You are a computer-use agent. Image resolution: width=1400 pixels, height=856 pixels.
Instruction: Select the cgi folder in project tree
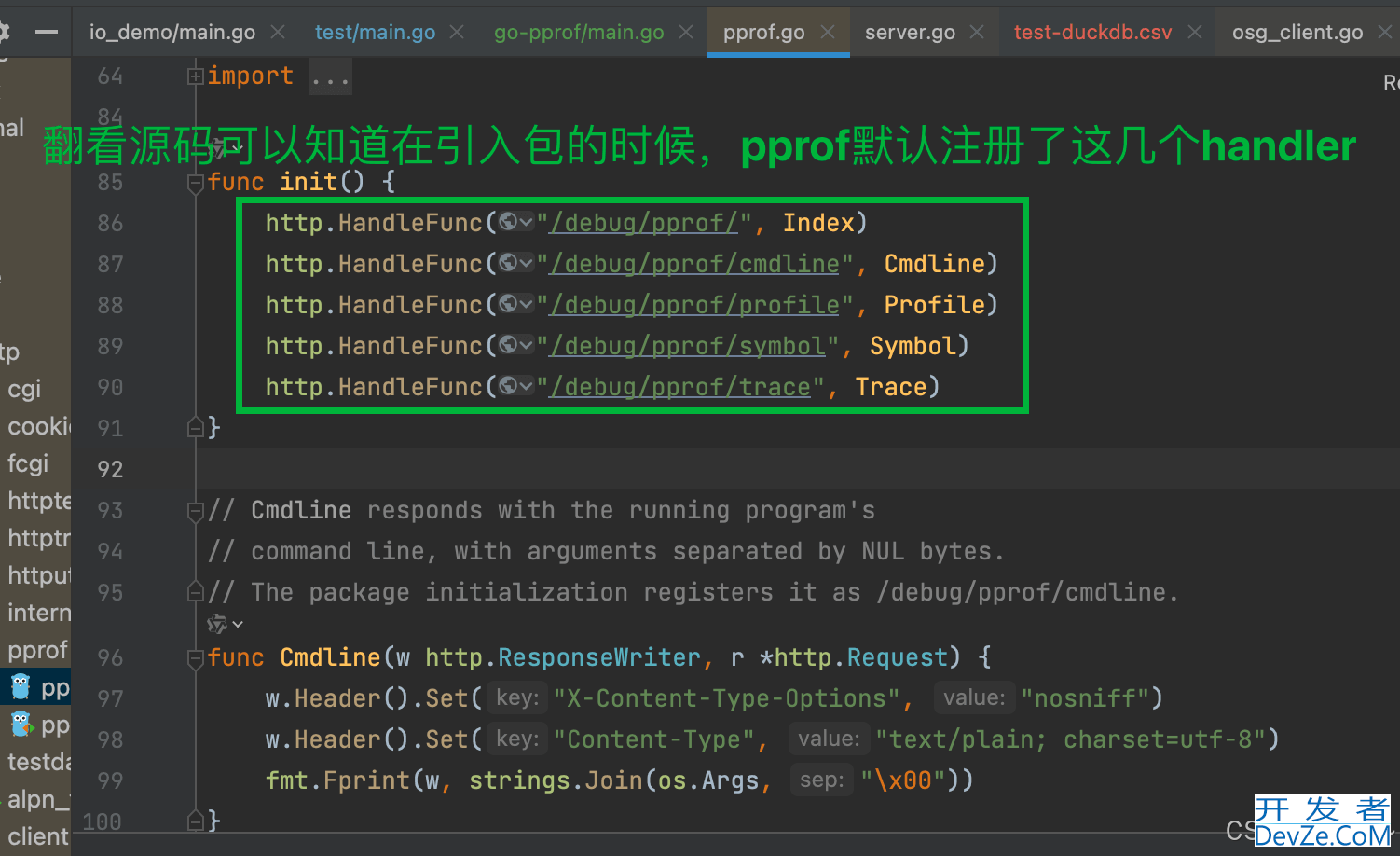(x=25, y=389)
